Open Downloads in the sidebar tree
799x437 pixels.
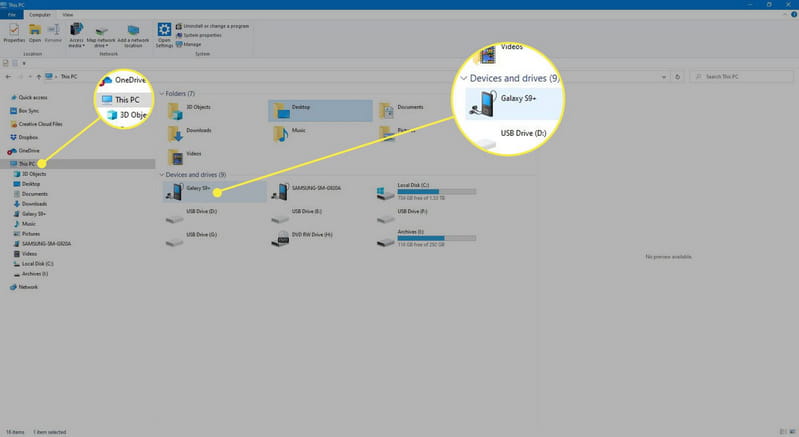pos(30,204)
